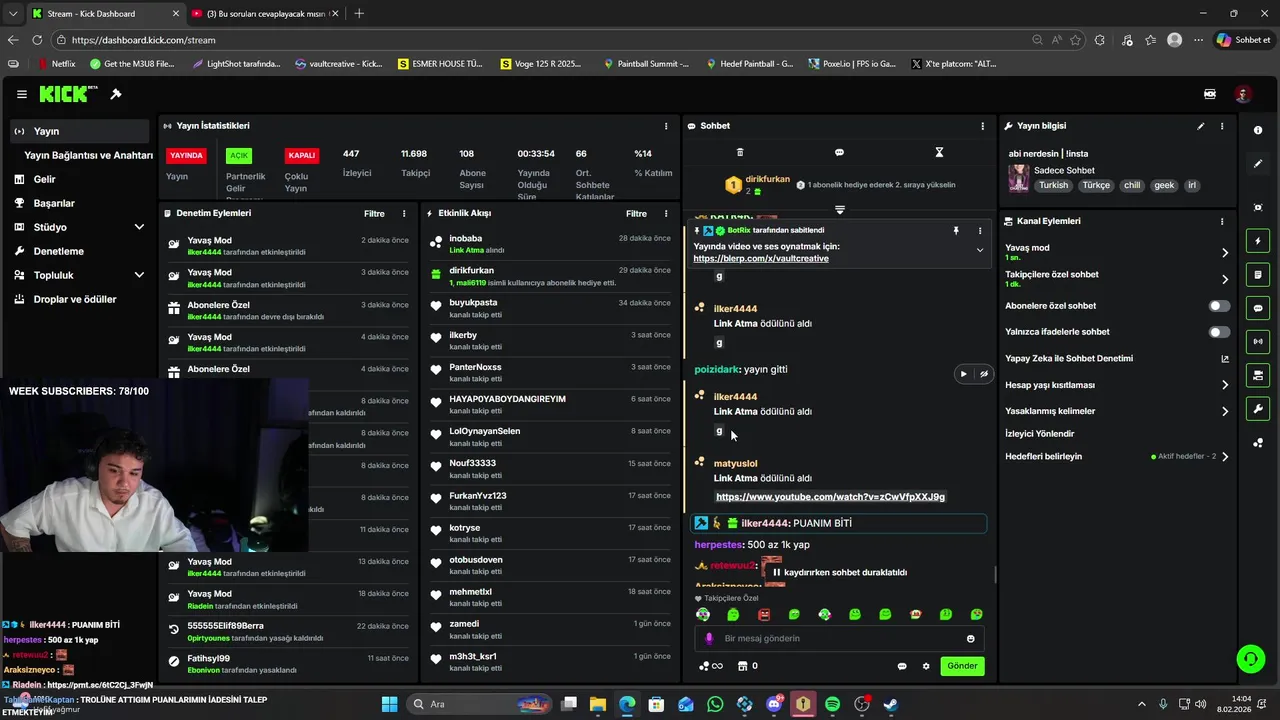
Task: Click the pin icon on BotRix pinned message
Action: (956, 230)
